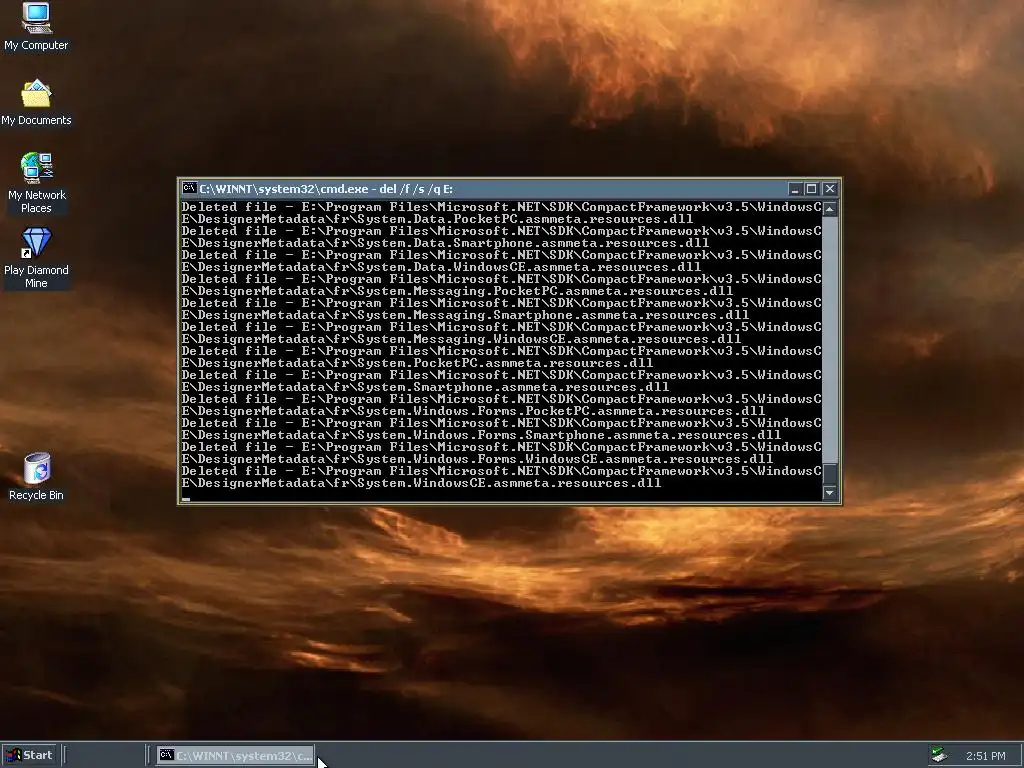
Task: Open the cmd.exe window system menu icon
Action: (x=189, y=189)
